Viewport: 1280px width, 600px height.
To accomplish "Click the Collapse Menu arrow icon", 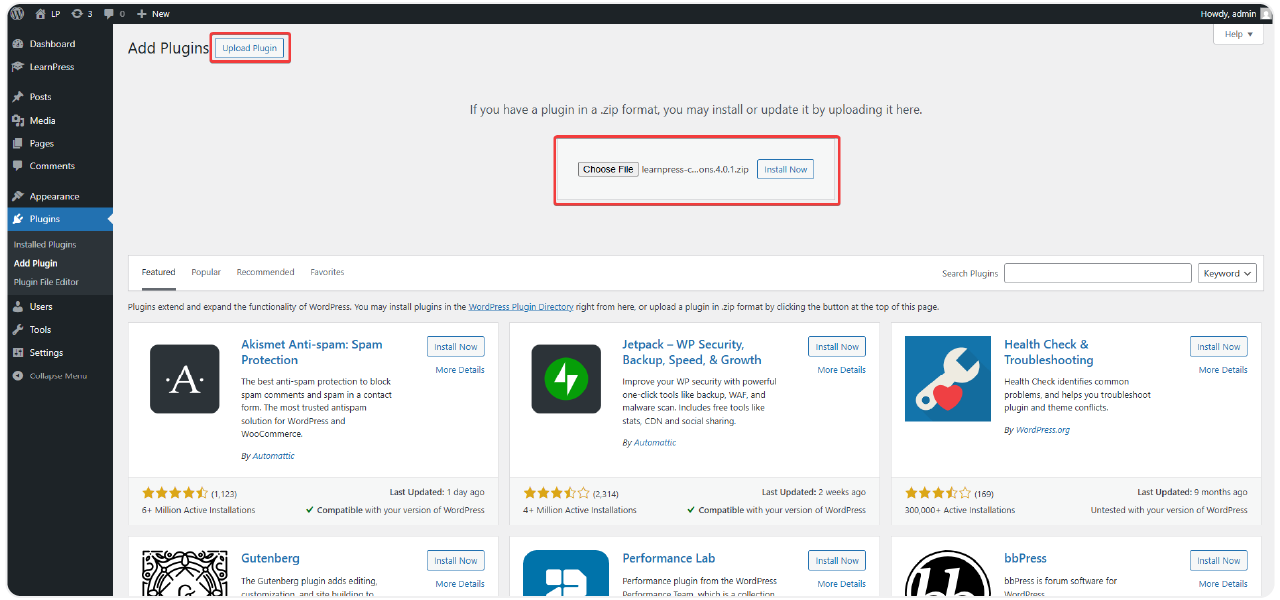I will (18, 376).
